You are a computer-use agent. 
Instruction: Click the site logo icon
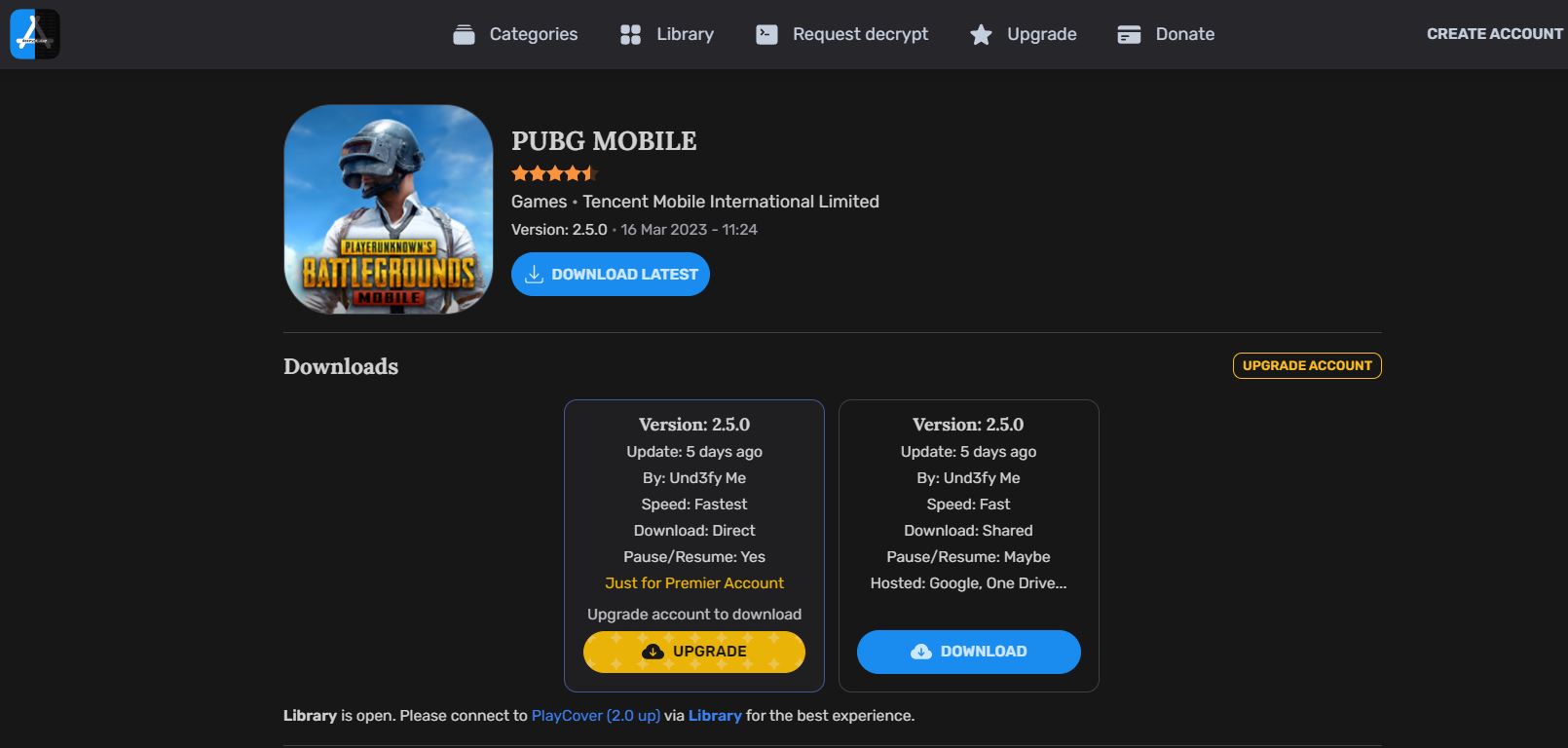tap(35, 34)
